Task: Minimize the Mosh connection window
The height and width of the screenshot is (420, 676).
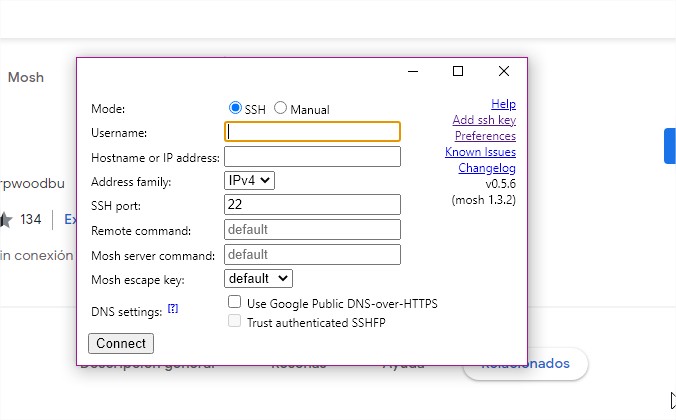Action: pyautogui.click(x=413, y=71)
